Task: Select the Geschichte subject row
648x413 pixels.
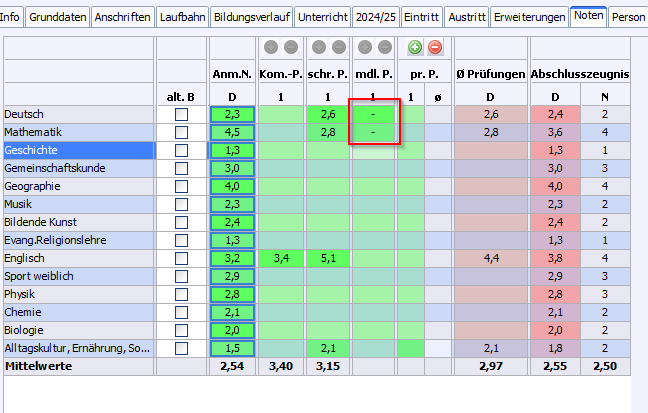Action: (78, 150)
